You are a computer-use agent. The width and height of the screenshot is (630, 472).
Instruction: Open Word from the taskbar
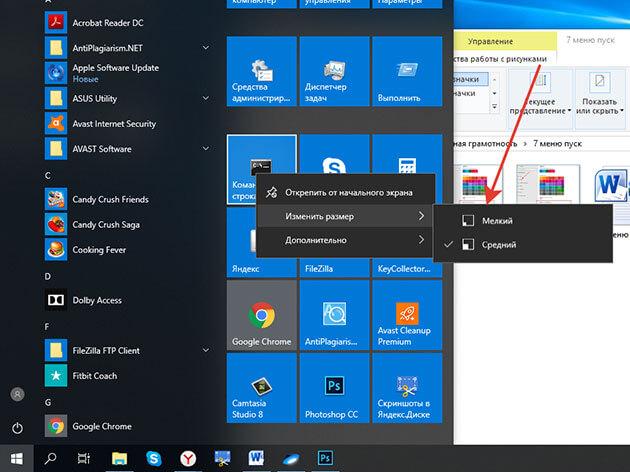click(x=256, y=458)
